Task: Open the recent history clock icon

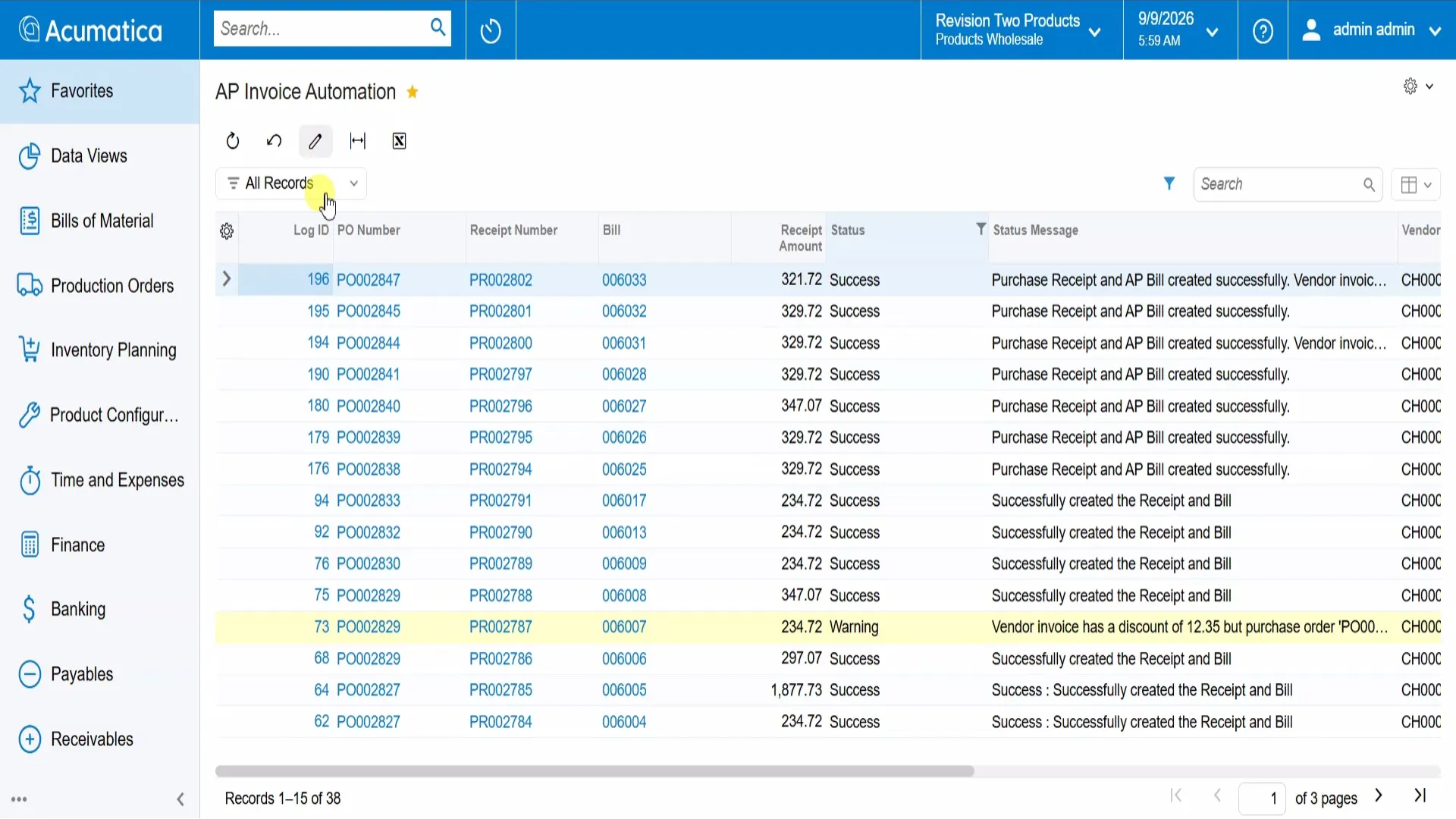Action: coord(491,30)
